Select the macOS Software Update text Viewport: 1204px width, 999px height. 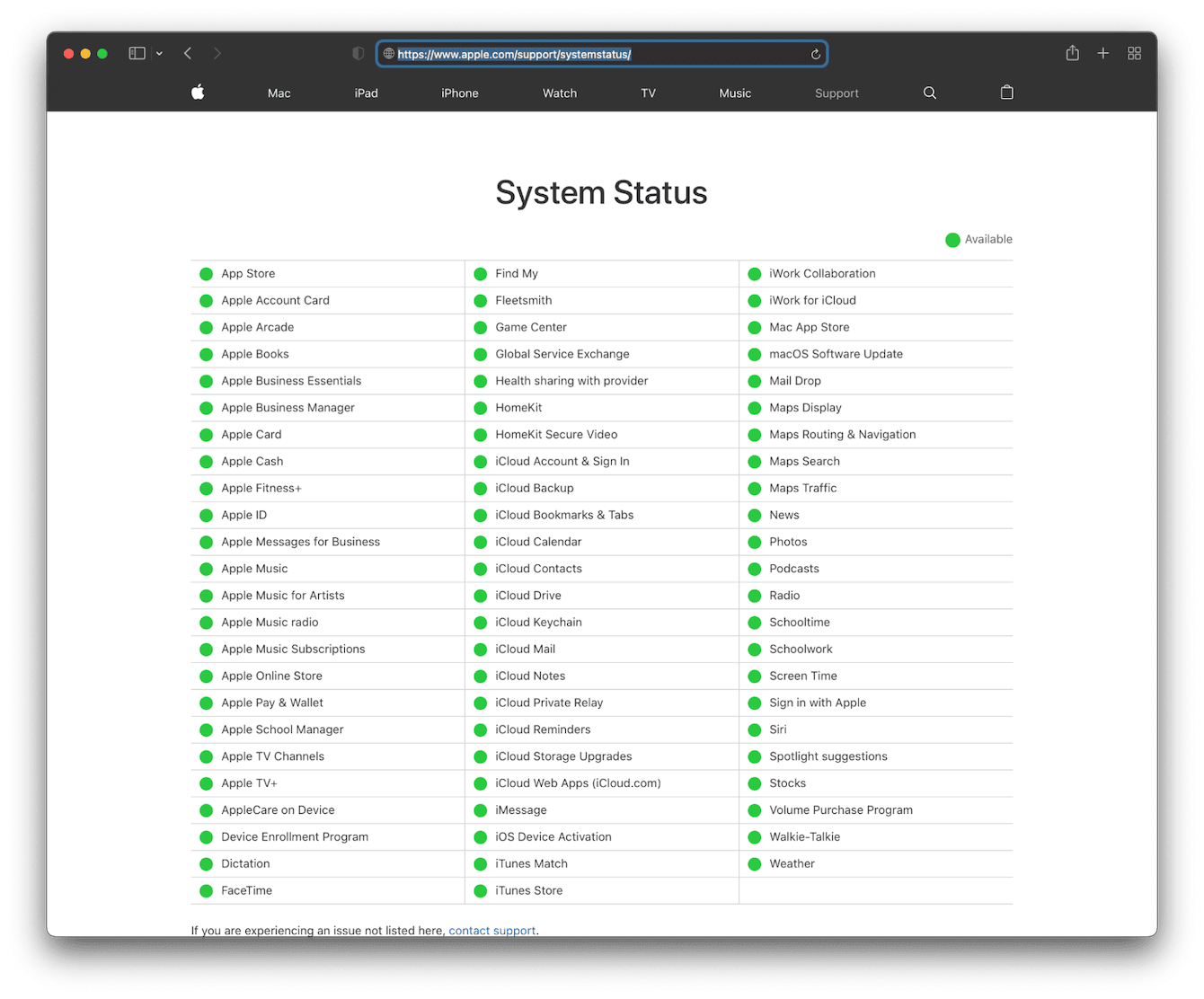(836, 354)
